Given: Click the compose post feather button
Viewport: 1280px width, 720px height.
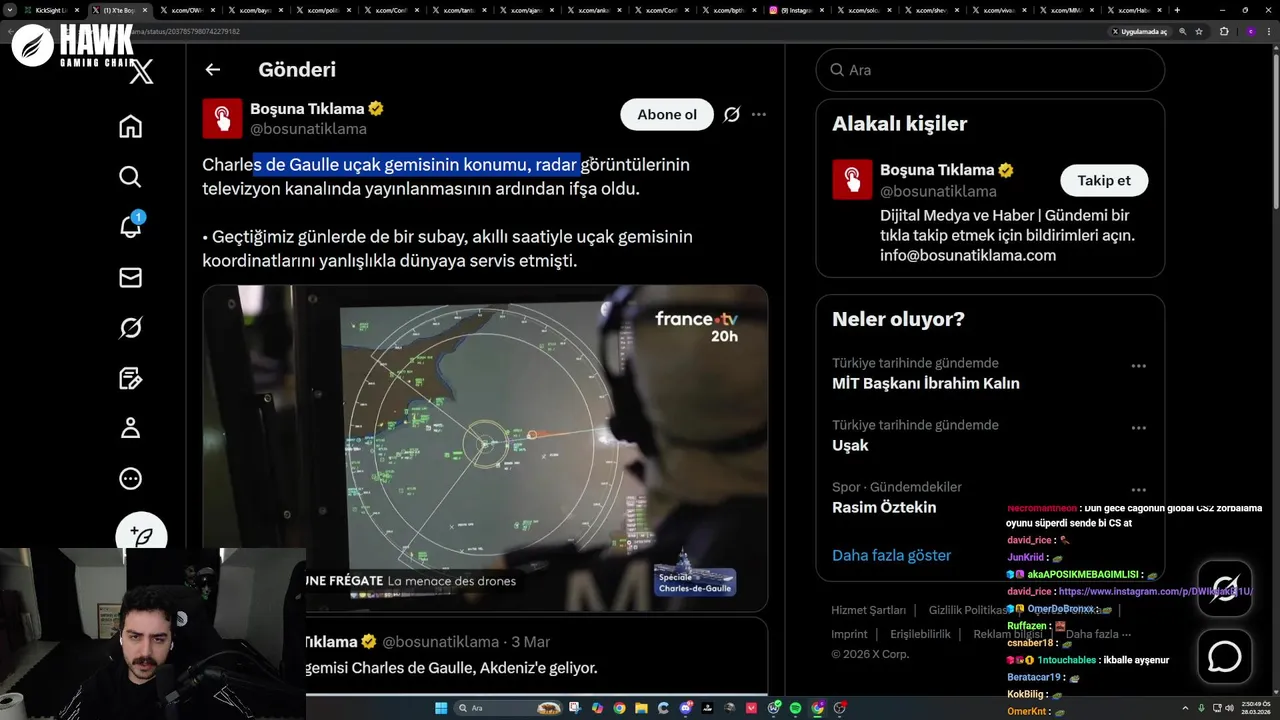Looking at the screenshot, I should [141, 535].
